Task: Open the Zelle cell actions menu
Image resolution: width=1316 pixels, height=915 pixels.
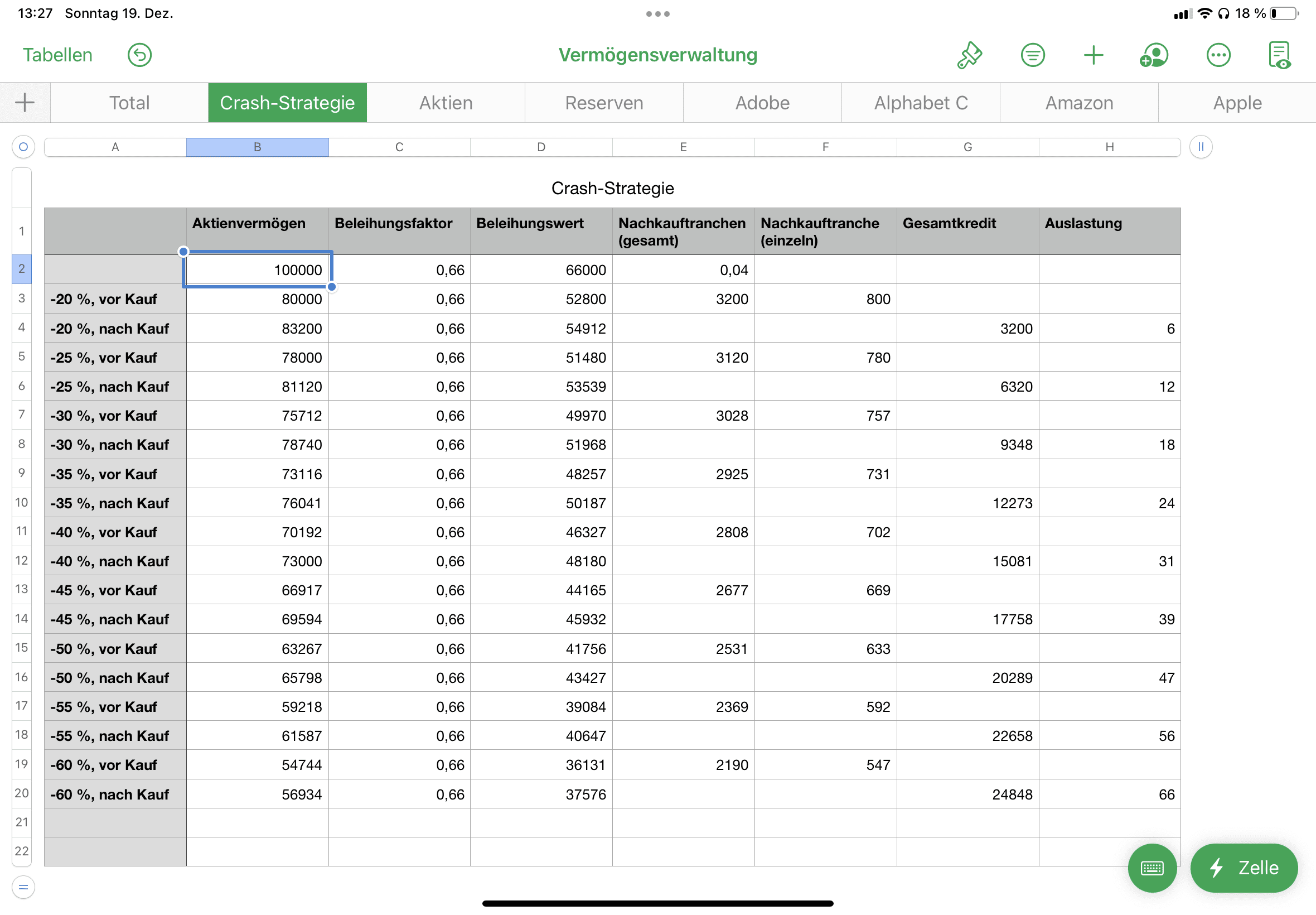Action: (1244, 868)
